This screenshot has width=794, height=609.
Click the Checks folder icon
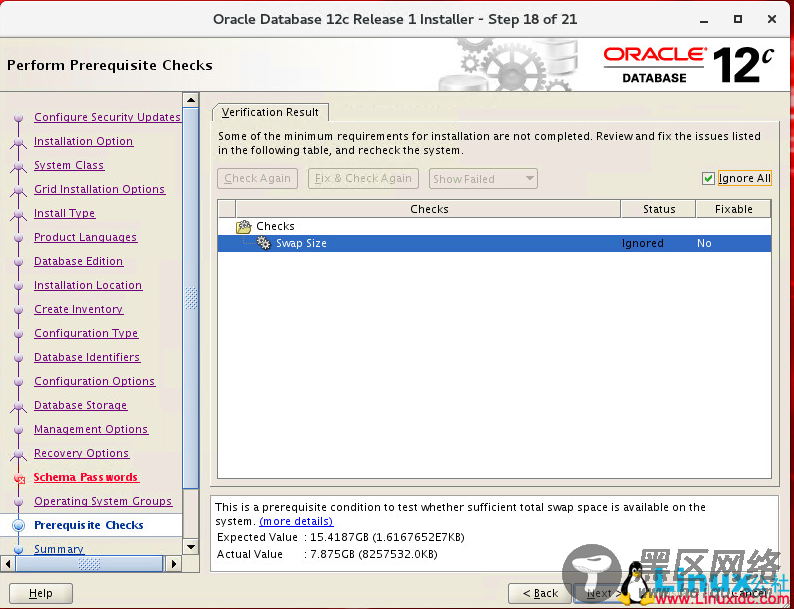[244, 226]
